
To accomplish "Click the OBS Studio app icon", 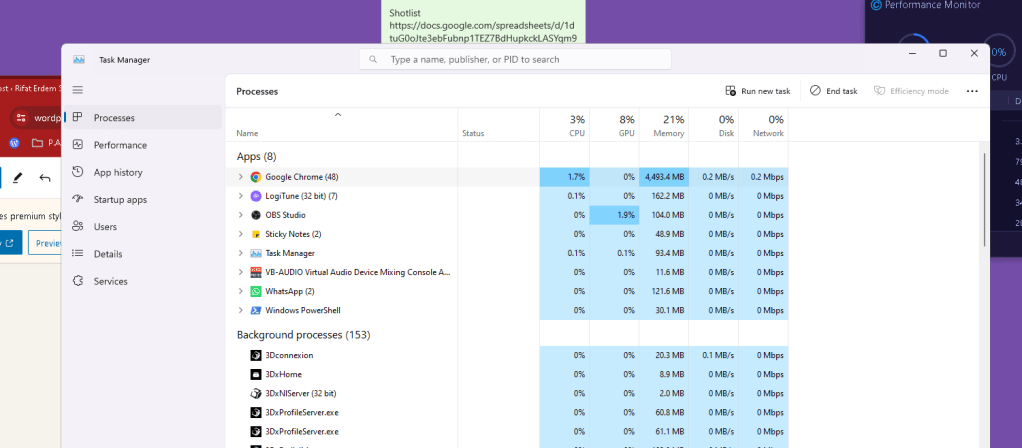I will 256,215.
